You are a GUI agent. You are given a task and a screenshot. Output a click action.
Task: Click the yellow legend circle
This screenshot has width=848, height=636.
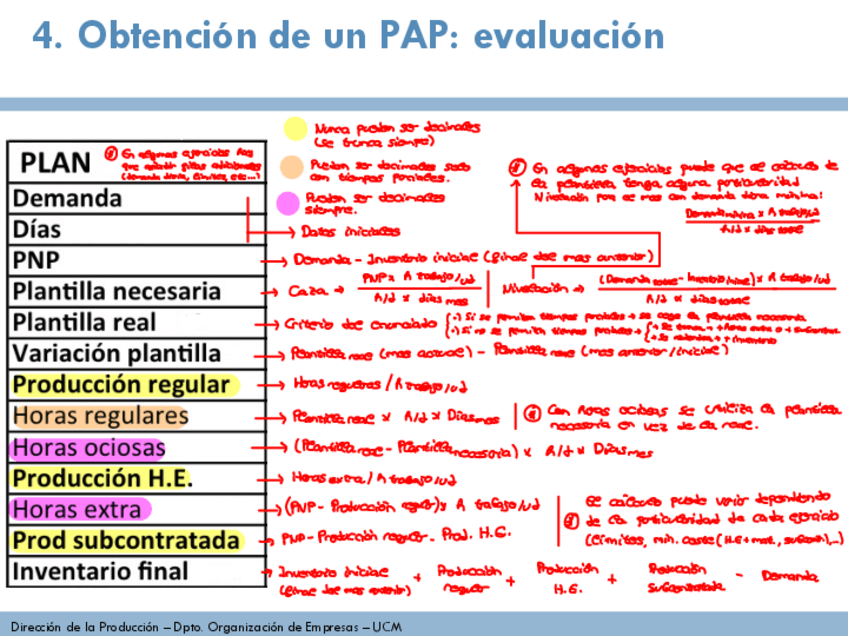click(295, 129)
